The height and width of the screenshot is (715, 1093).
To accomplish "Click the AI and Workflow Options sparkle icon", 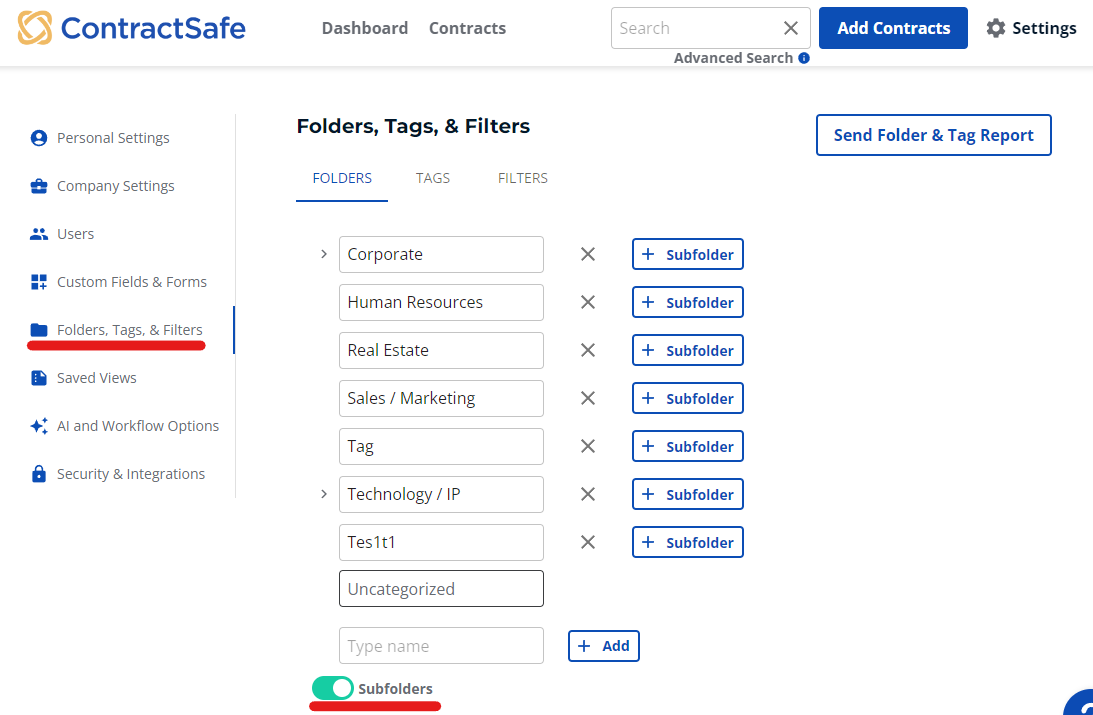I will (38, 426).
